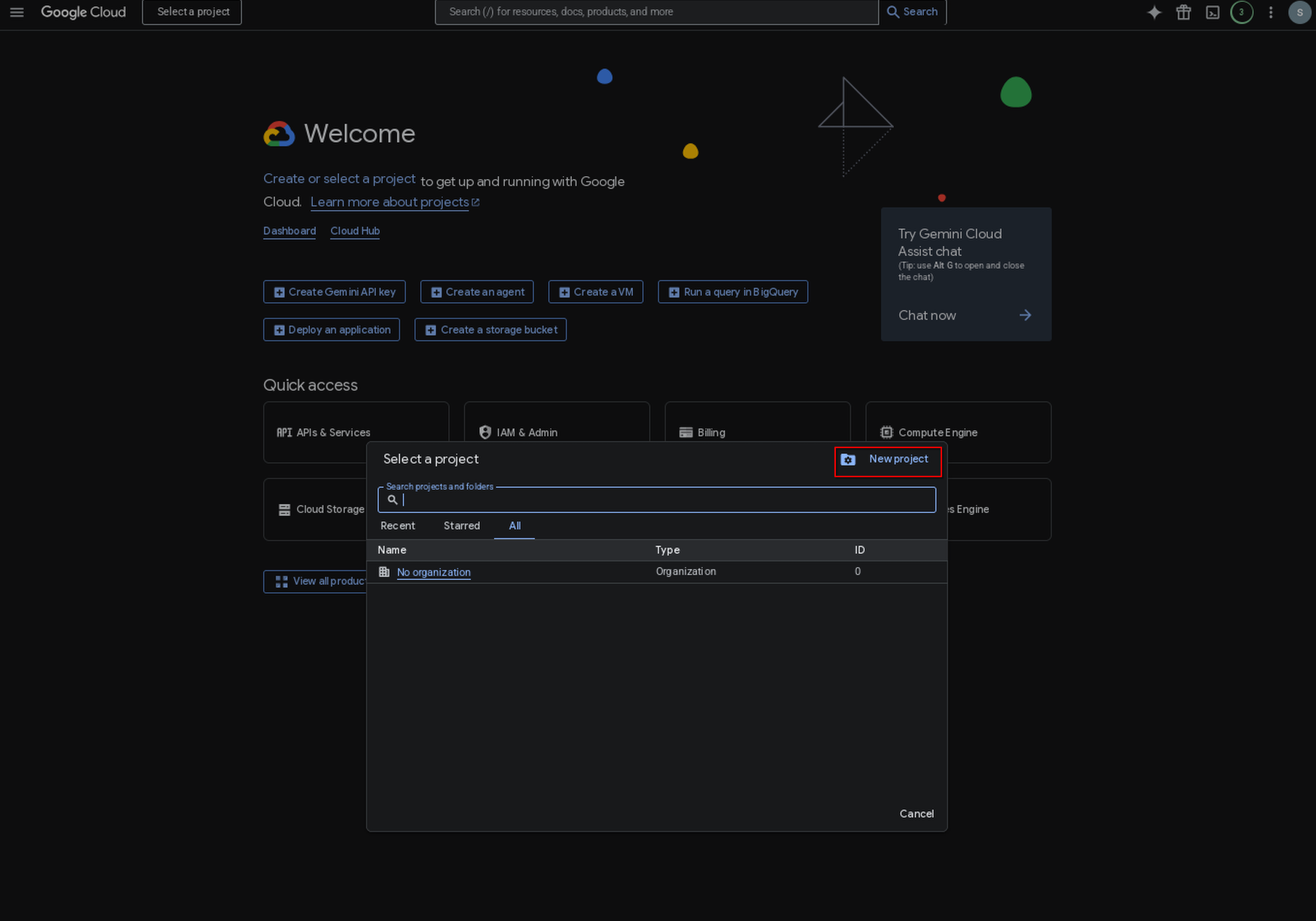The height and width of the screenshot is (921, 1316).
Task: Click the View all products button
Action: (316, 581)
